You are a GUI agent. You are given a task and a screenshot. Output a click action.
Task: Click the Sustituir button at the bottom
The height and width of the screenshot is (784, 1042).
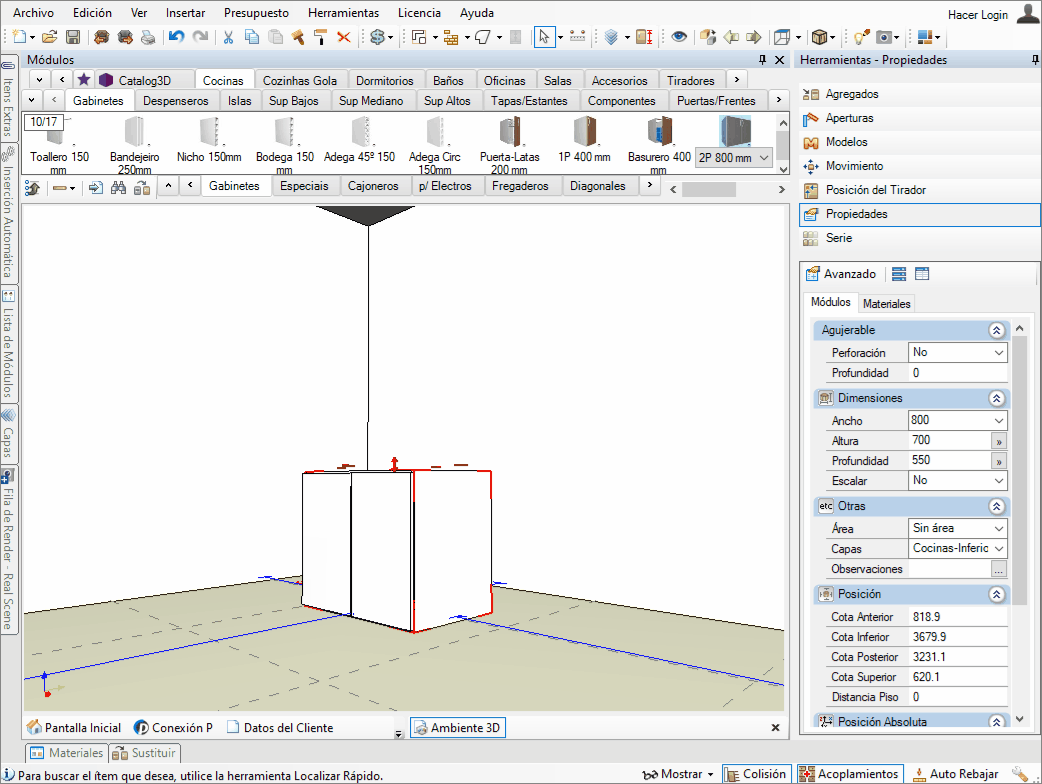click(x=145, y=753)
